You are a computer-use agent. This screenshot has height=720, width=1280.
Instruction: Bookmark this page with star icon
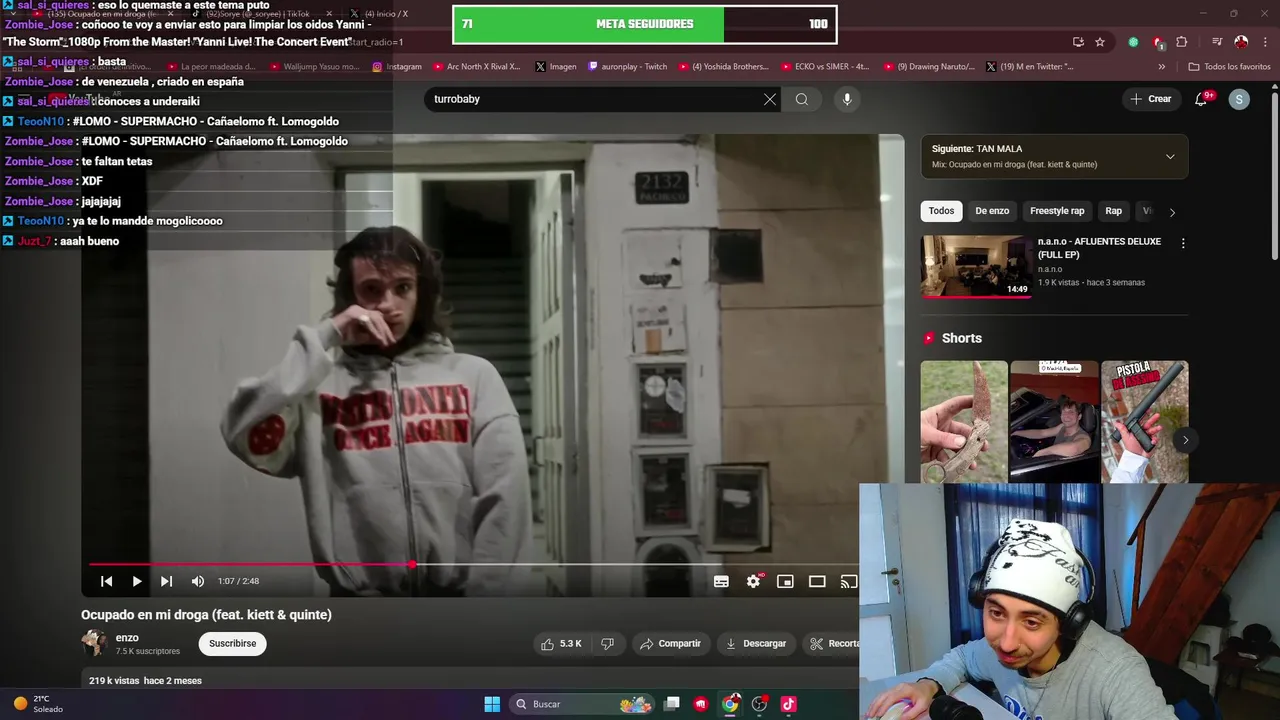click(x=1100, y=42)
